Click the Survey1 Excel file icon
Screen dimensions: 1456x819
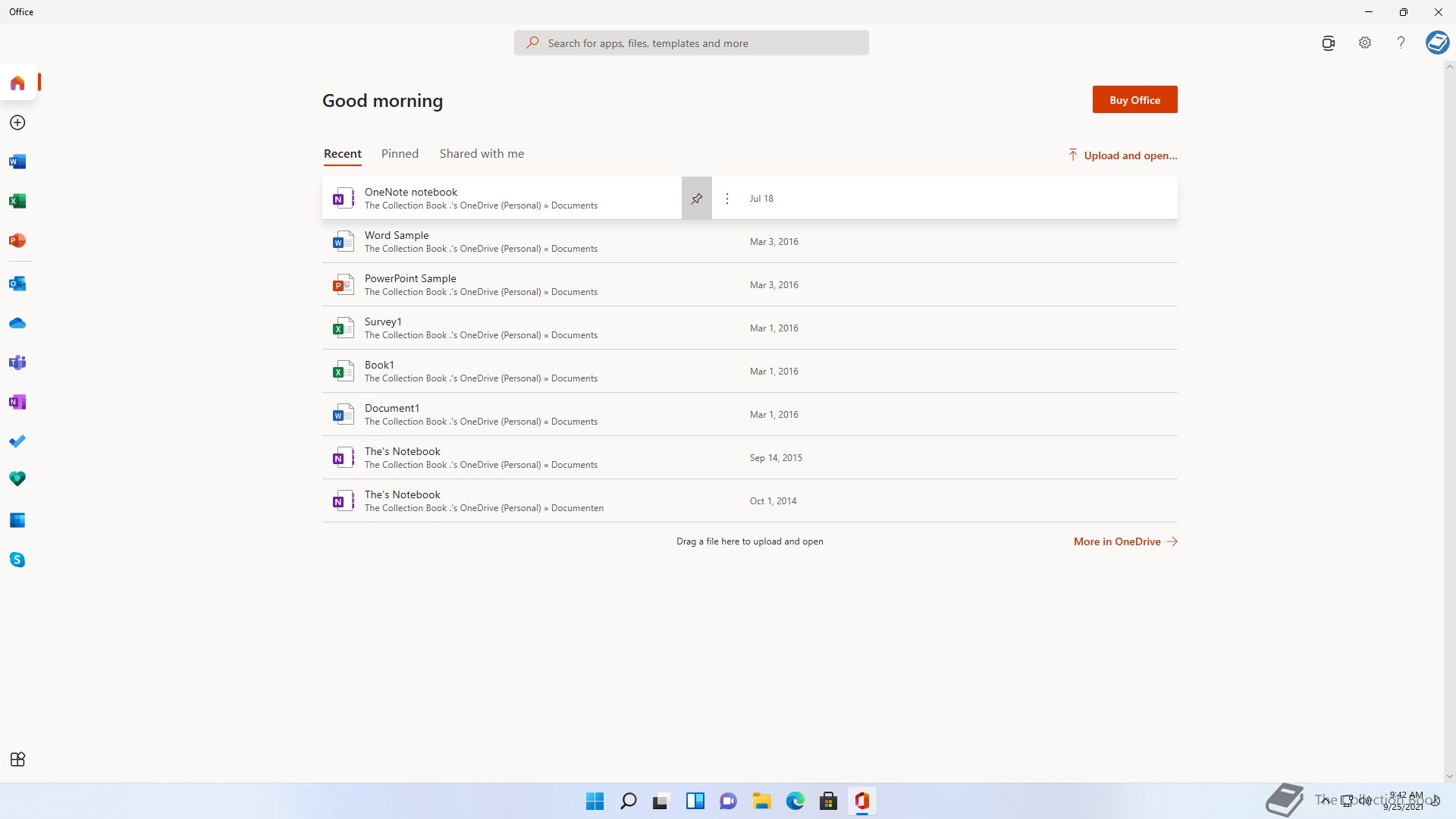343,328
